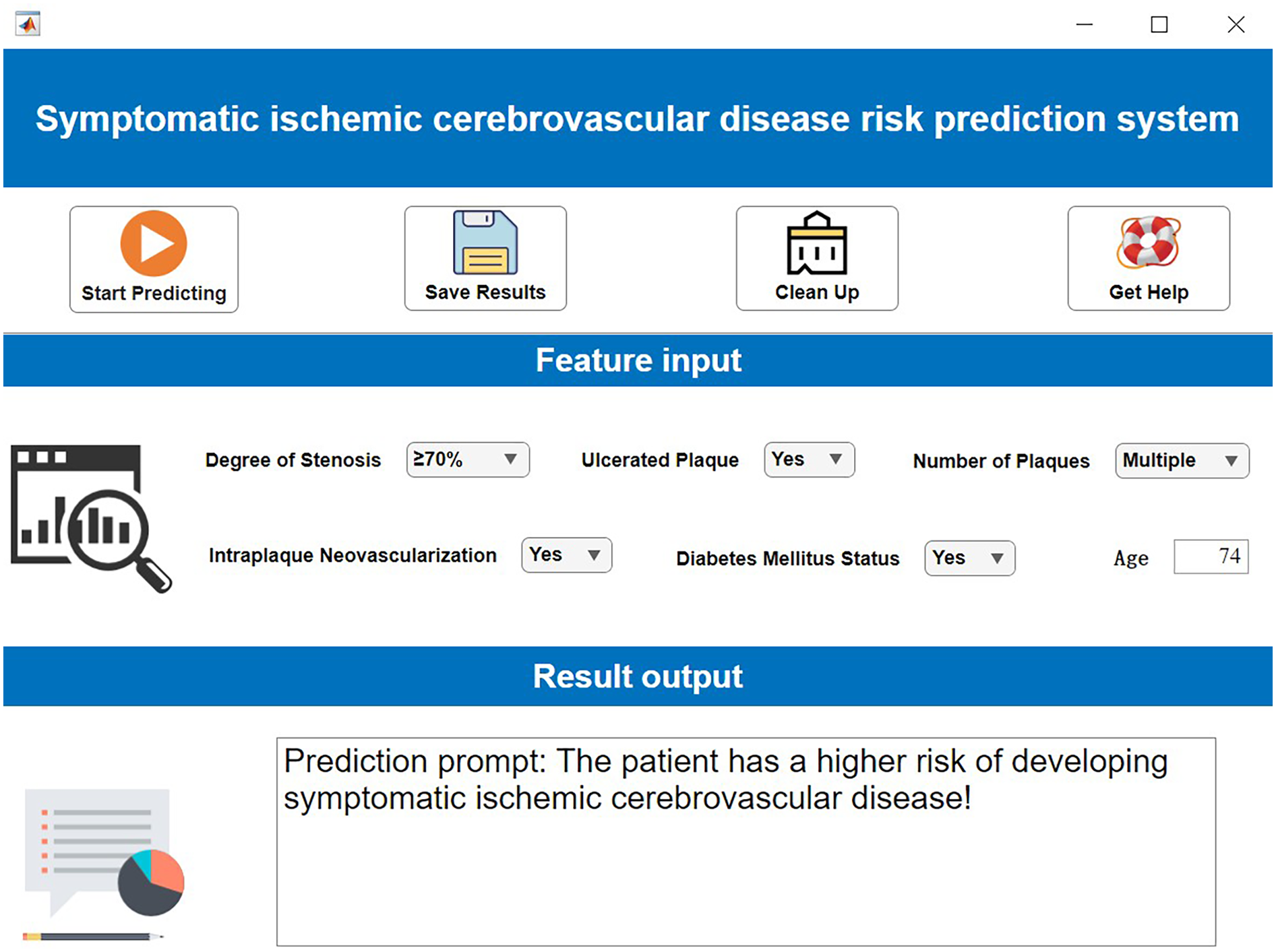Click the orange play Start Predicting icon
Viewport: 1276px width, 952px height.
coord(154,244)
